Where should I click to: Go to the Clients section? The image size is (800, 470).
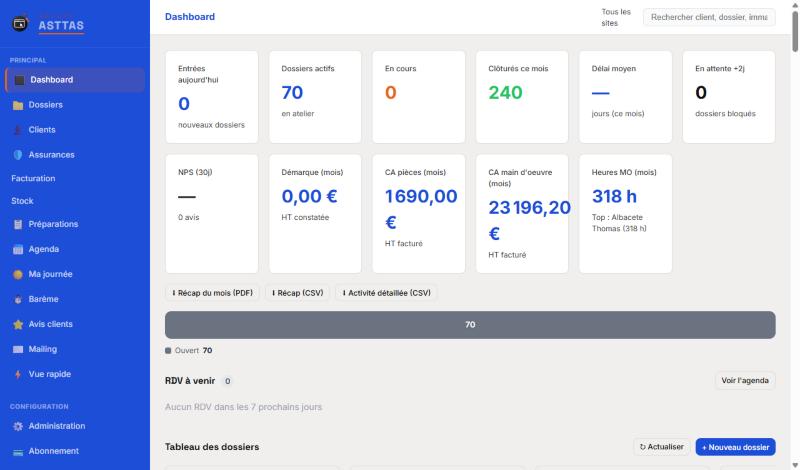click(x=74, y=130)
